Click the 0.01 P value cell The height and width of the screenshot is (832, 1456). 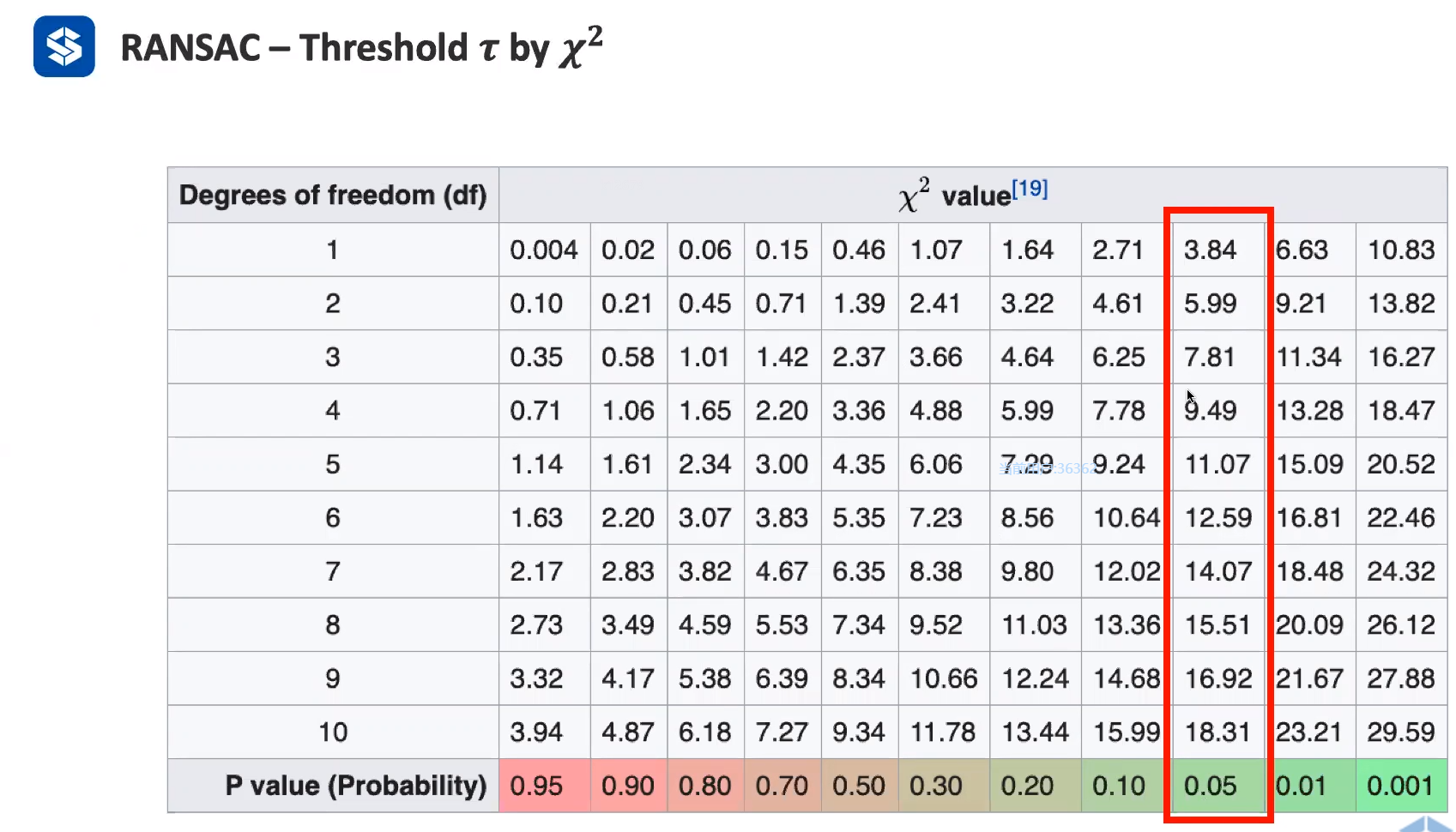click(1310, 786)
